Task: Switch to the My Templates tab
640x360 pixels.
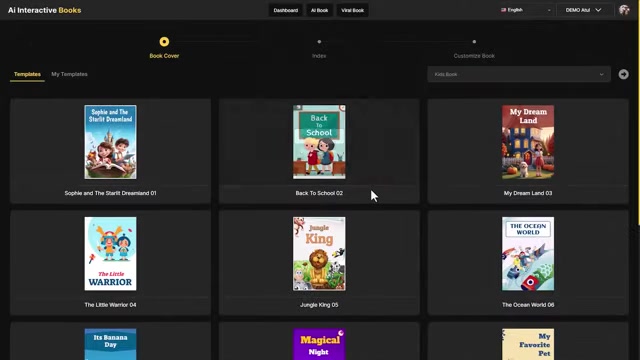Action: pyautogui.click(x=69, y=74)
